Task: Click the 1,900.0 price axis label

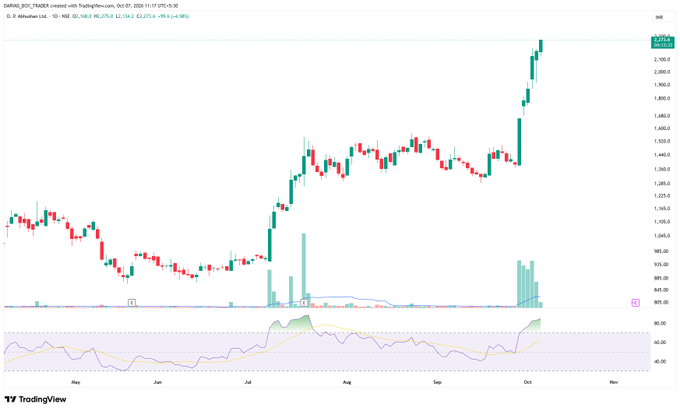Action: (x=662, y=85)
